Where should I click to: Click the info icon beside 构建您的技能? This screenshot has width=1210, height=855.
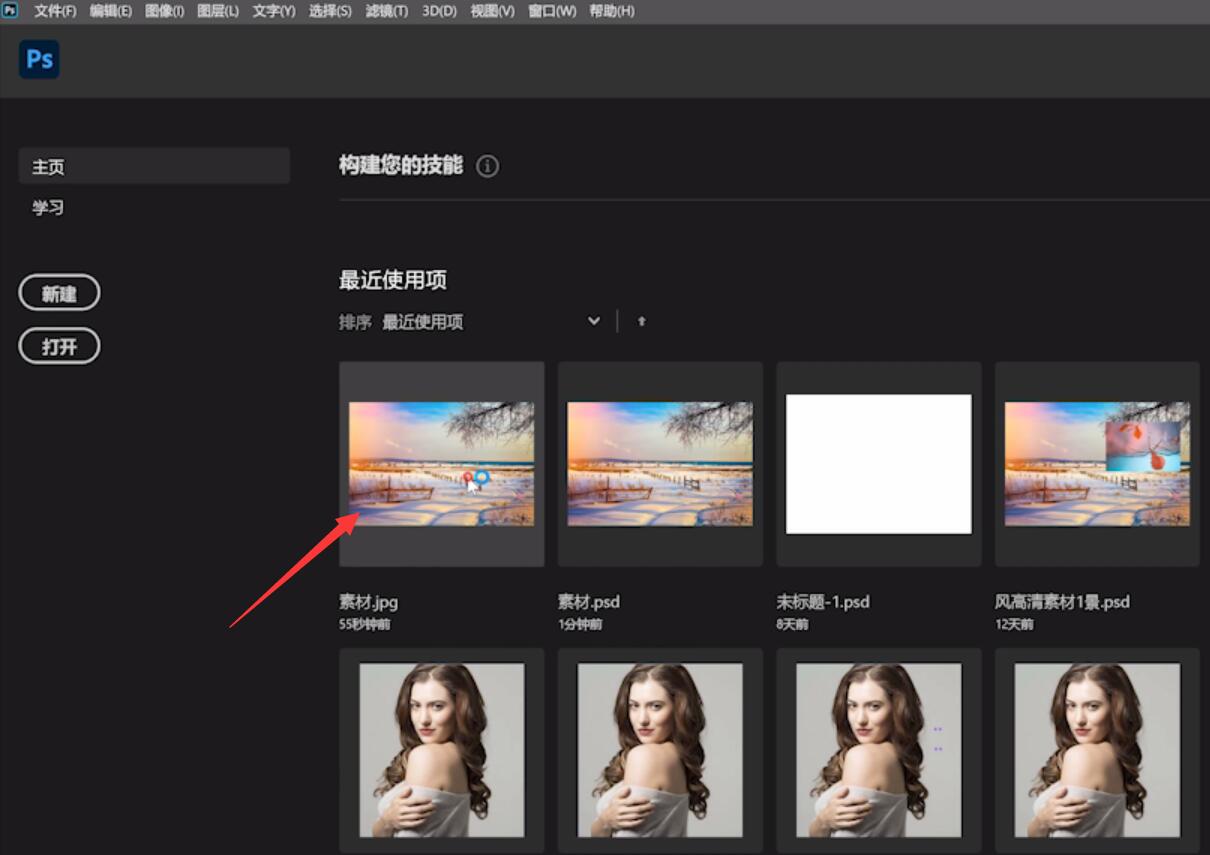(x=487, y=166)
